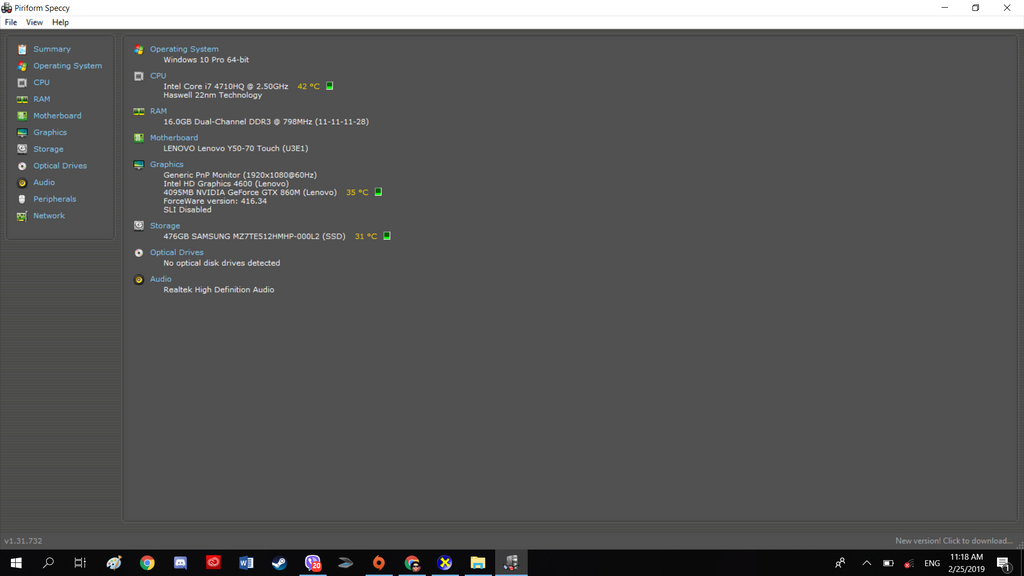Click the Peripherals icon in the sidebar

coord(22,199)
